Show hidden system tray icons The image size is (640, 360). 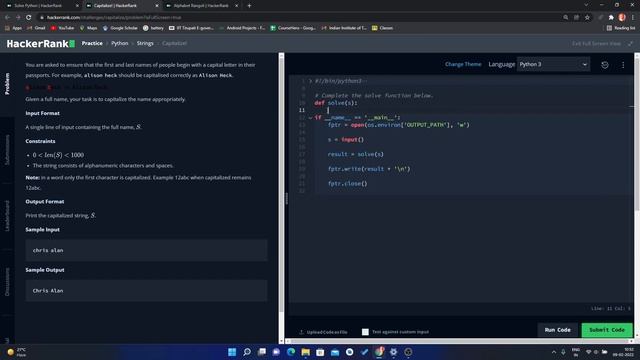[554, 352]
